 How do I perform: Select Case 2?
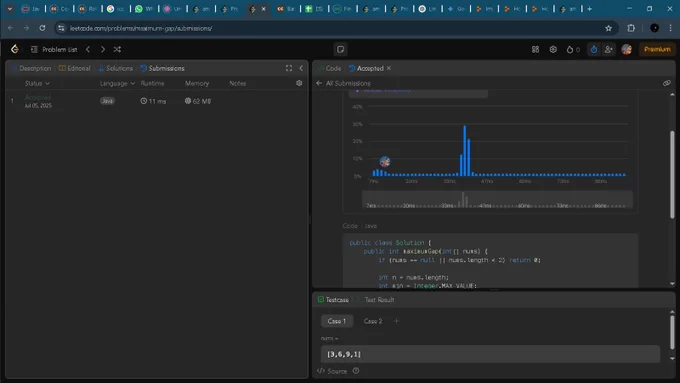(373, 321)
